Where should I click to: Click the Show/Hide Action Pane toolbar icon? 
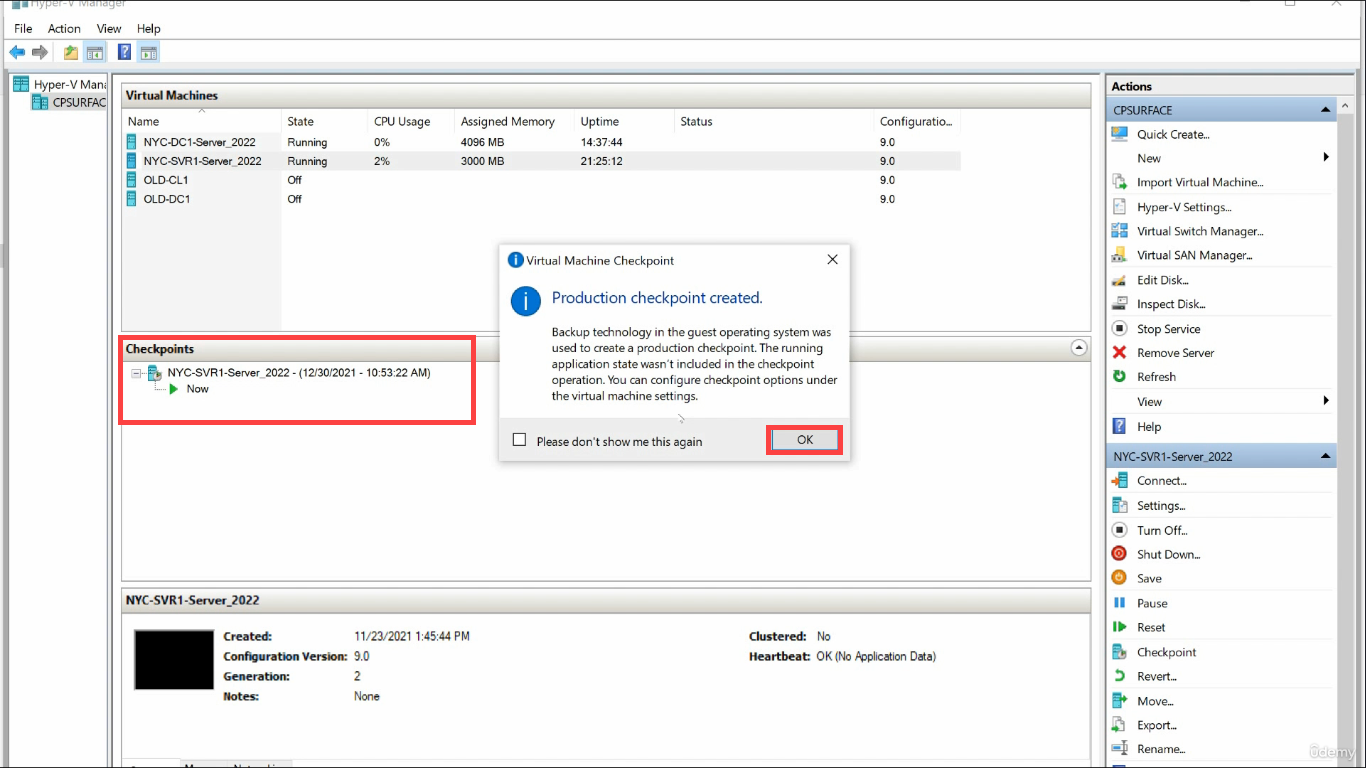point(148,52)
